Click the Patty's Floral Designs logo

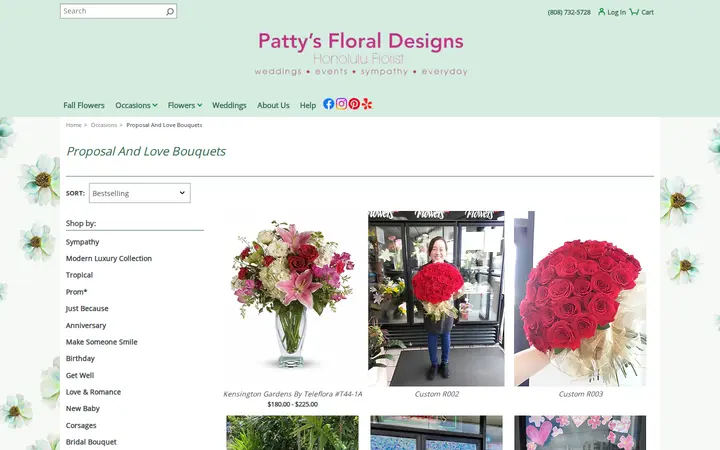pos(360,53)
